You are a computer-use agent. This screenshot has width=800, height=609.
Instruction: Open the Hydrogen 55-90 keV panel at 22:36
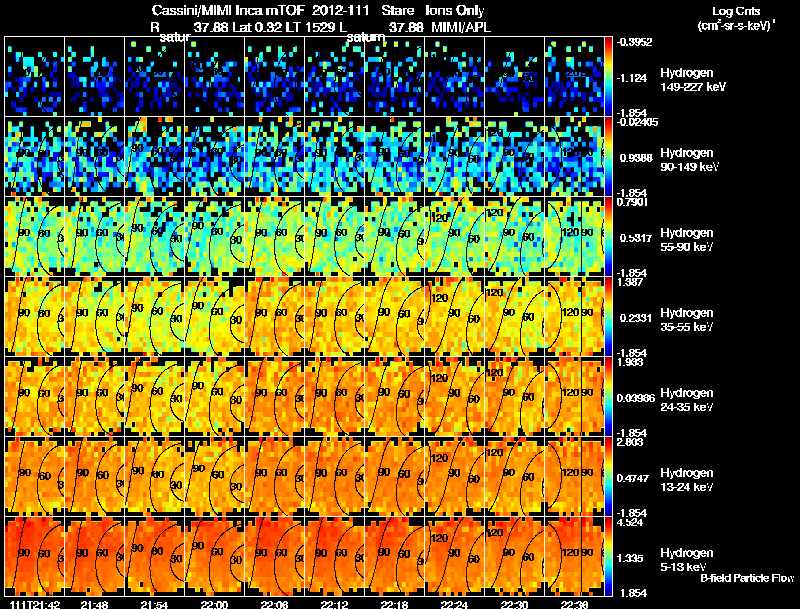click(x=574, y=237)
